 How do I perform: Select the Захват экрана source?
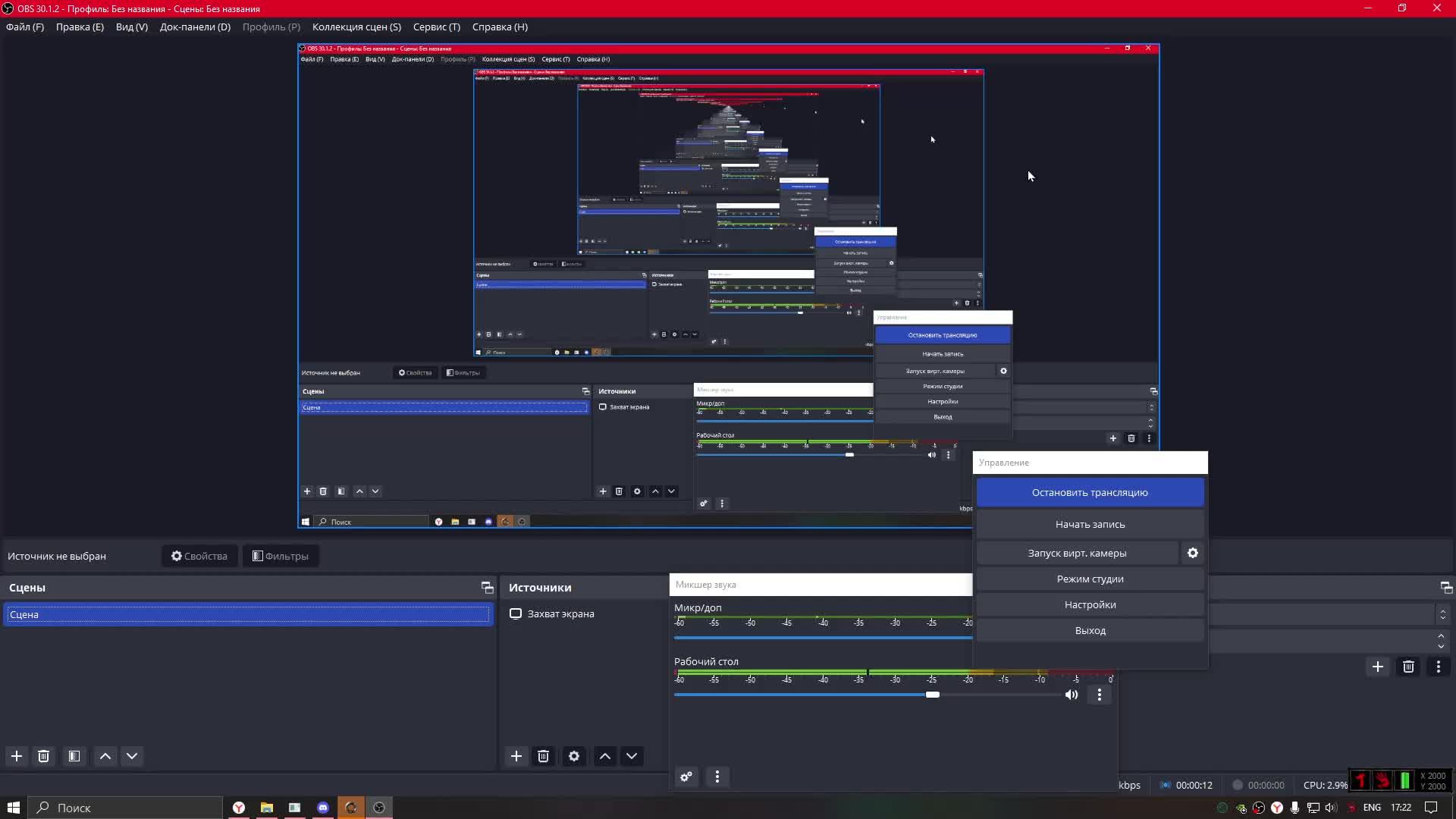click(560, 613)
